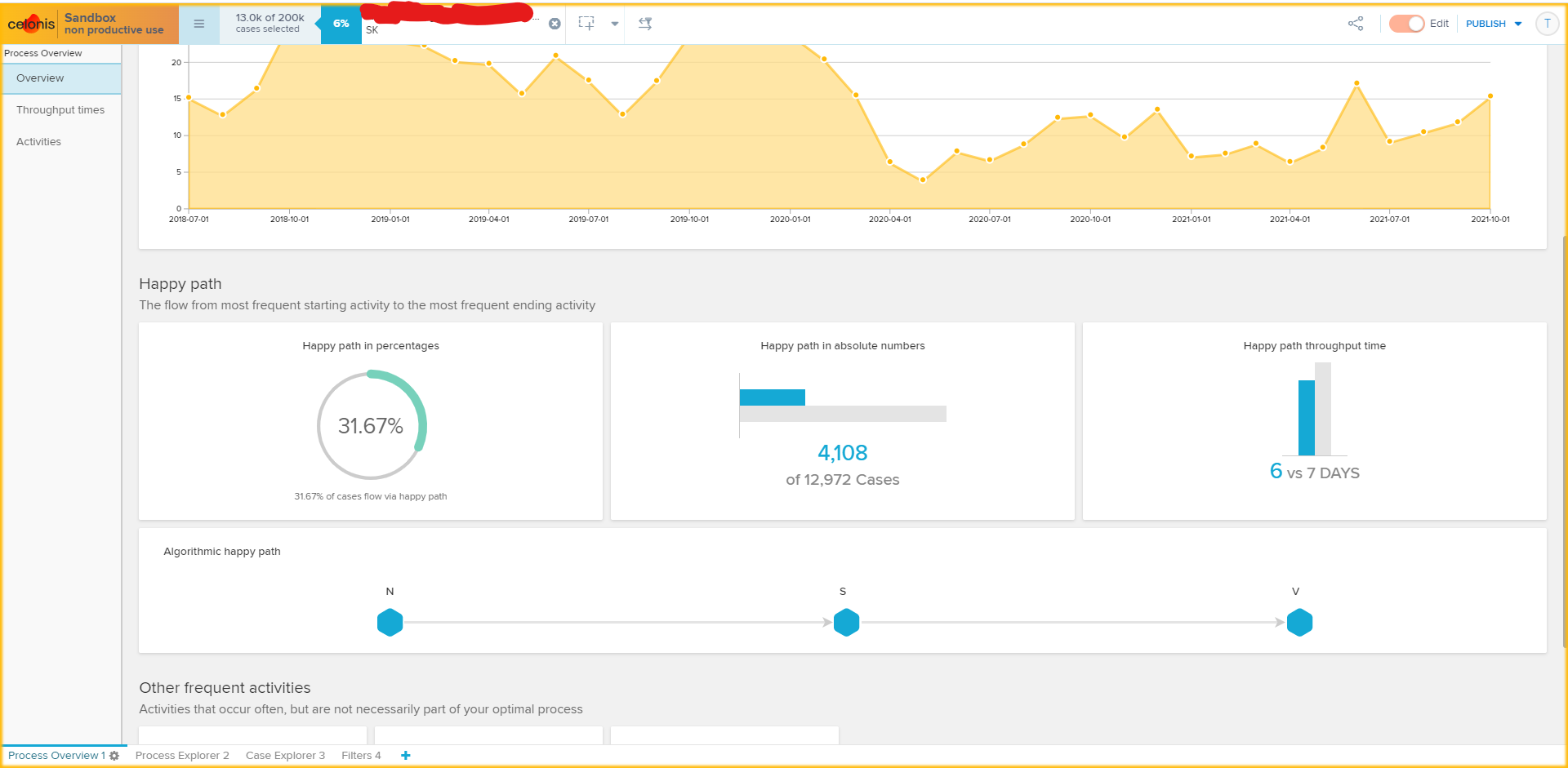Add a new sheet with the plus icon
1568x768 pixels.
[x=405, y=756]
